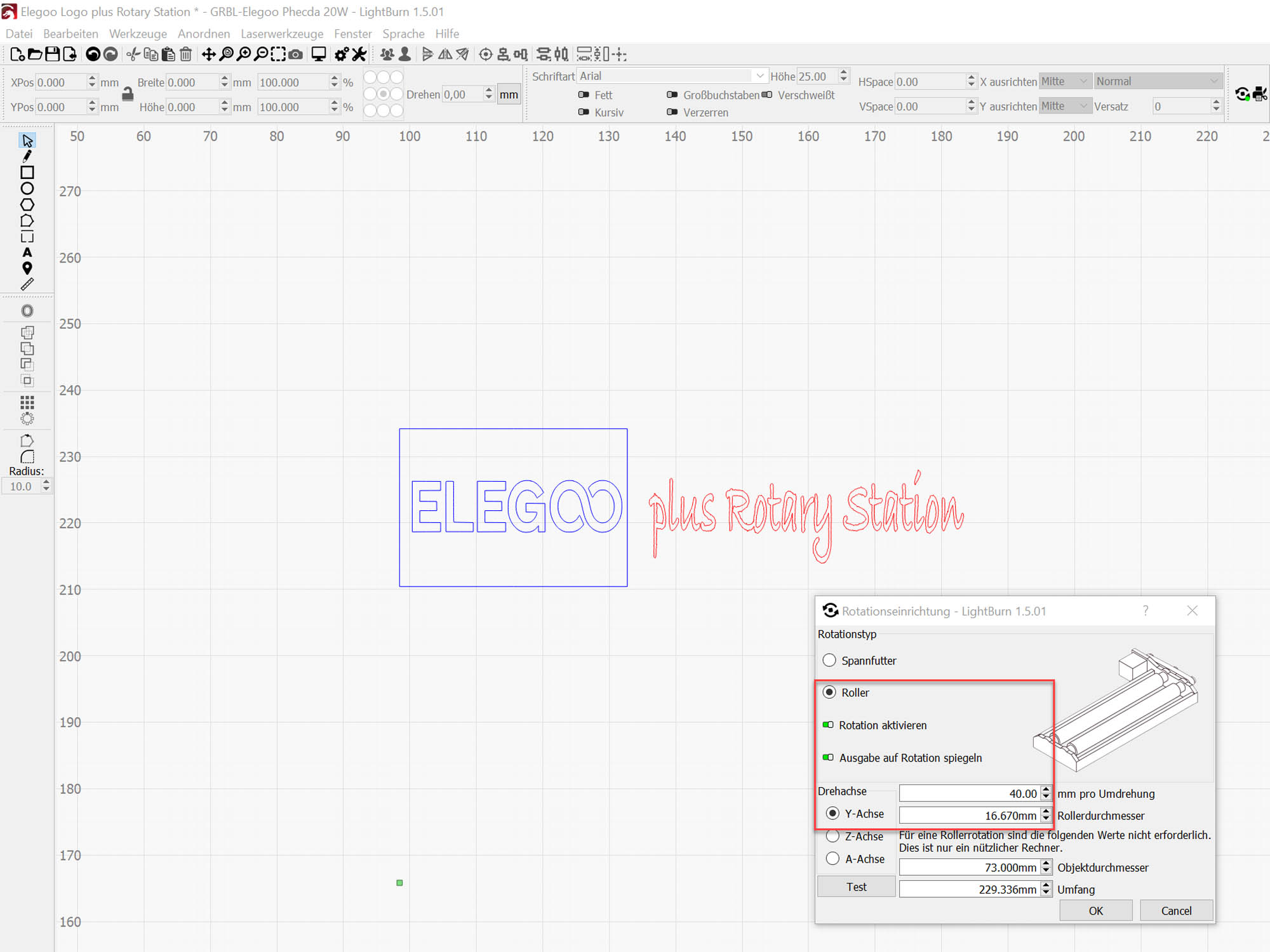Select A-Achse as rotary axis

(x=832, y=859)
